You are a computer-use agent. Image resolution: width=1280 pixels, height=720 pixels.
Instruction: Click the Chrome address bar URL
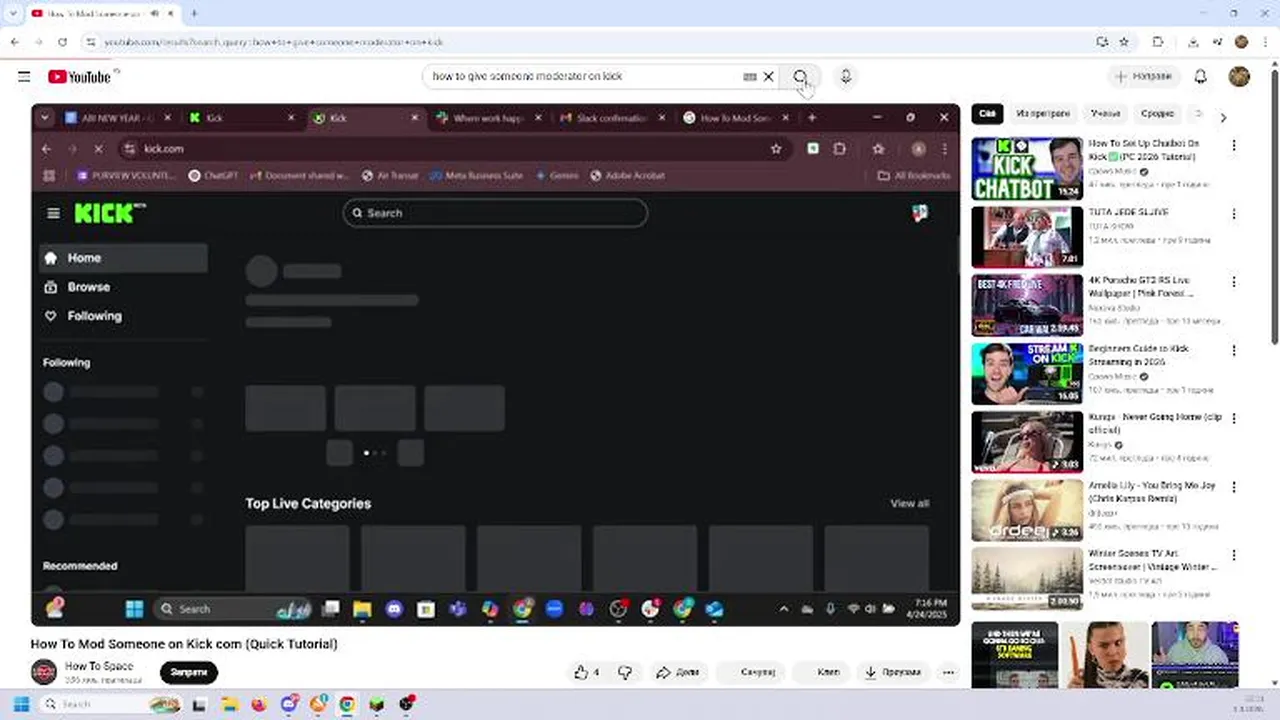coord(274,42)
